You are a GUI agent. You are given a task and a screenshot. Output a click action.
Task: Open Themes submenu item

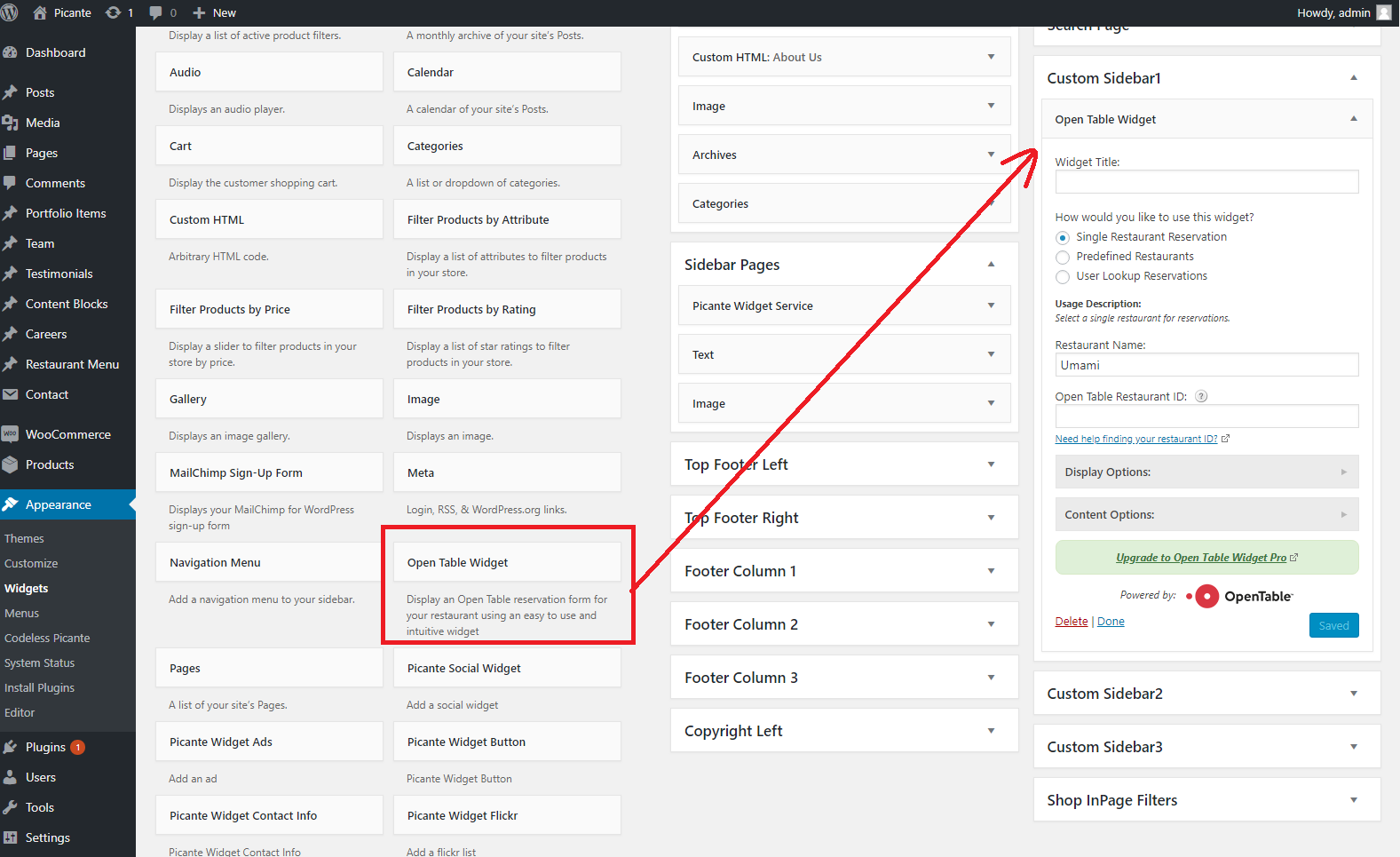point(24,539)
